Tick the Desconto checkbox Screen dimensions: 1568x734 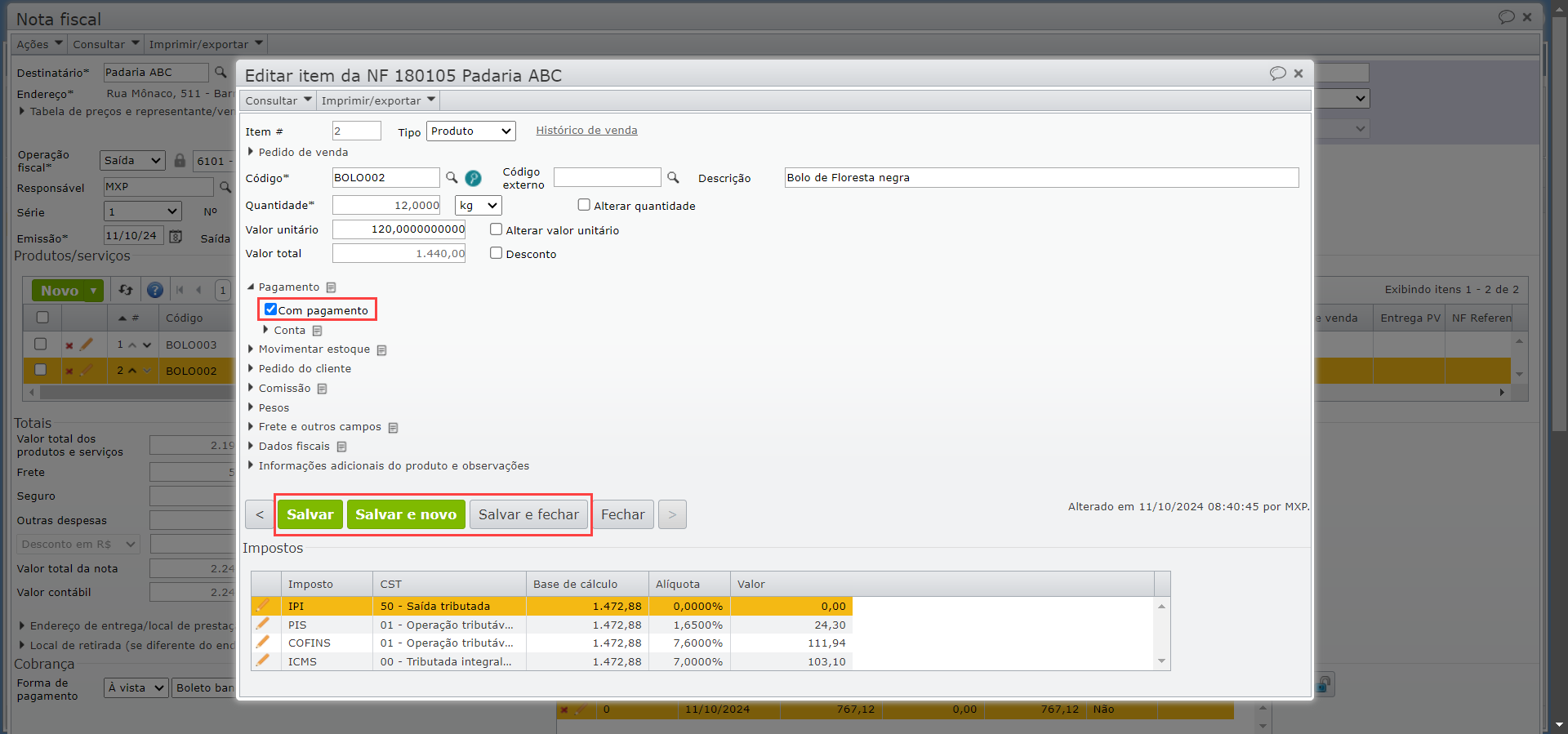pos(496,253)
